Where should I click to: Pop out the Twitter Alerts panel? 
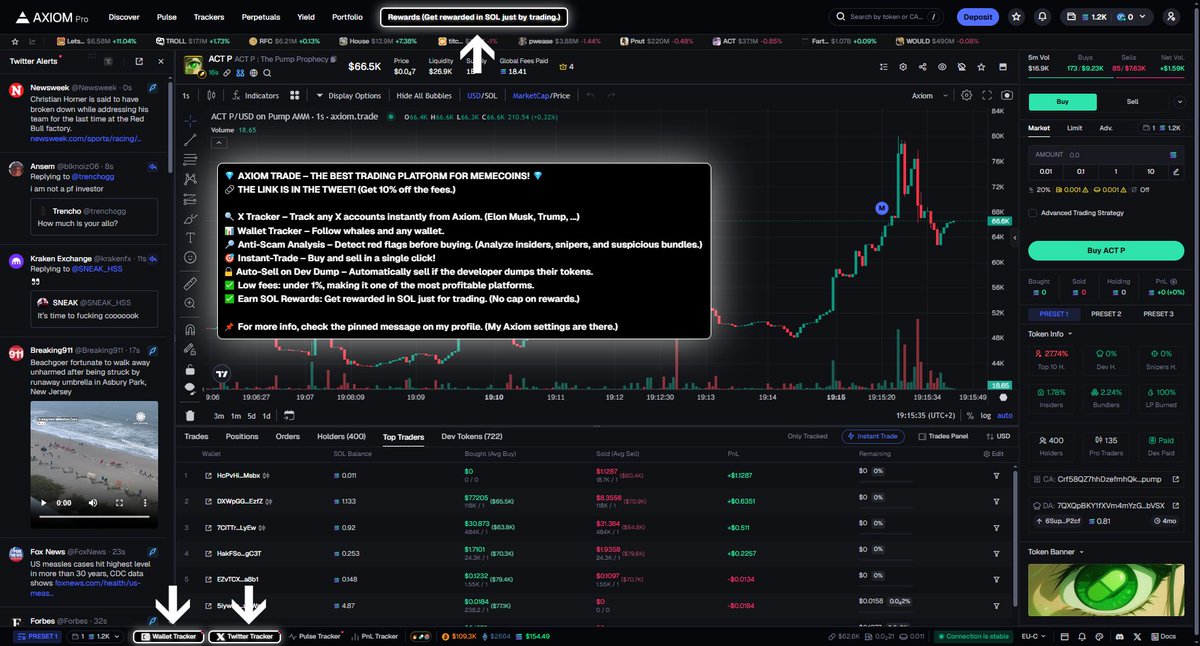click(x=138, y=61)
